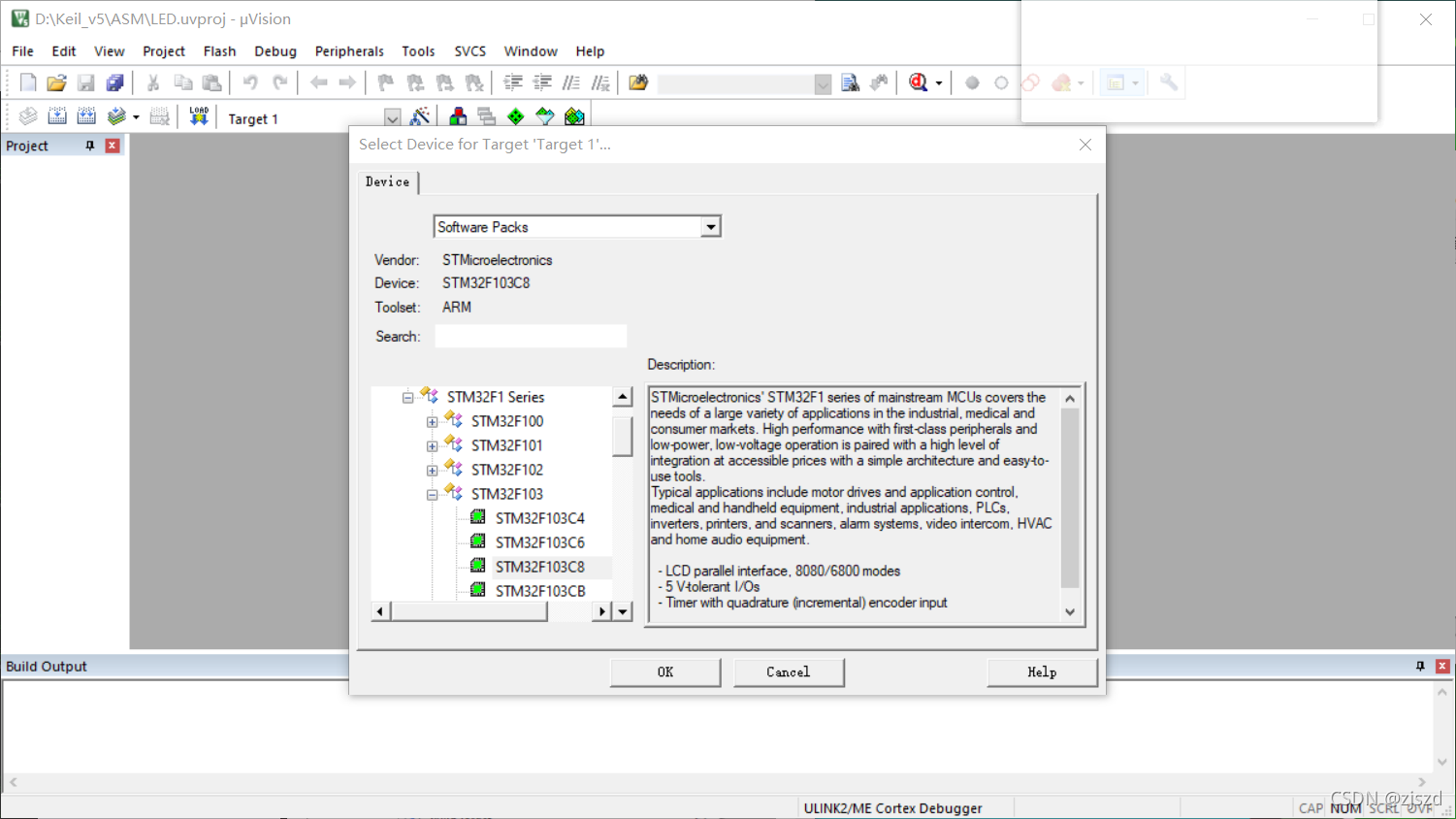Open Options for Target magic wand
1456x819 pixels.
click(420, 117)
